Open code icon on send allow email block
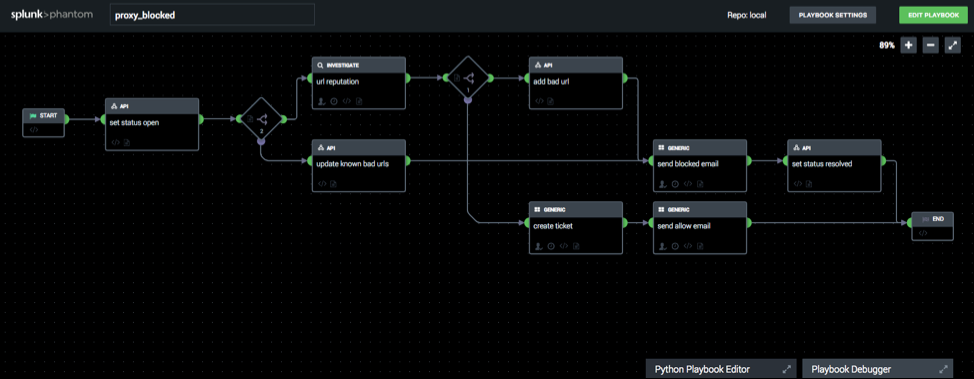Viewport: 974px width, 379px height. click(x=687, y=246)
